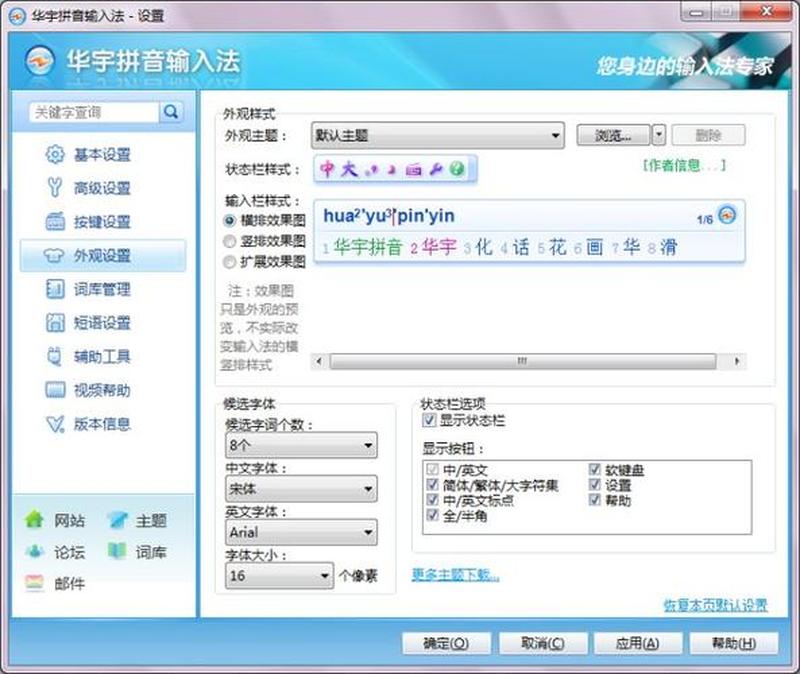Toggle the 设置 button checkbox
The height and width of the screenshot is (674, 800).
[x=594, y=484]
